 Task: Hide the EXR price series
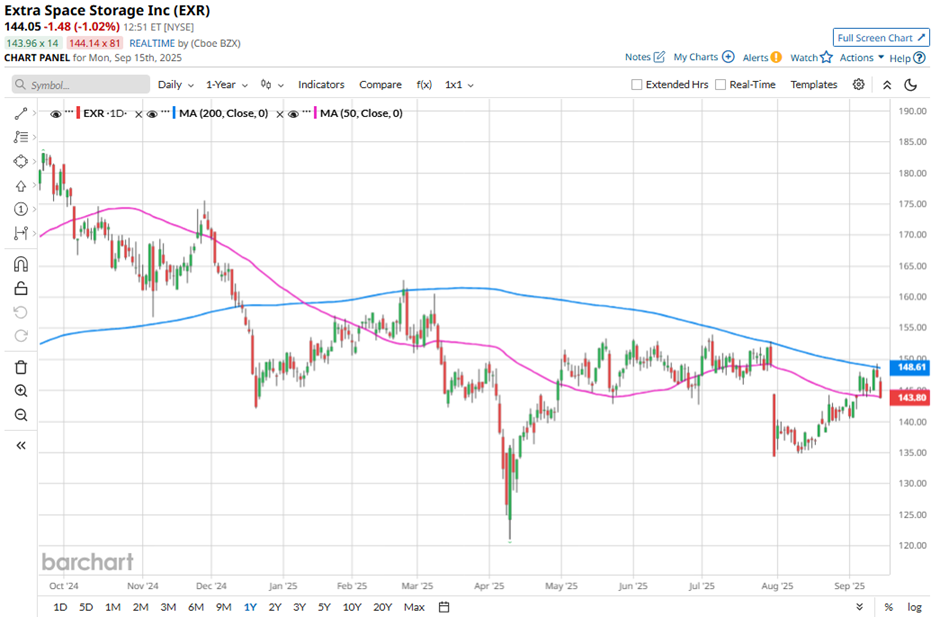click(56, 114)
